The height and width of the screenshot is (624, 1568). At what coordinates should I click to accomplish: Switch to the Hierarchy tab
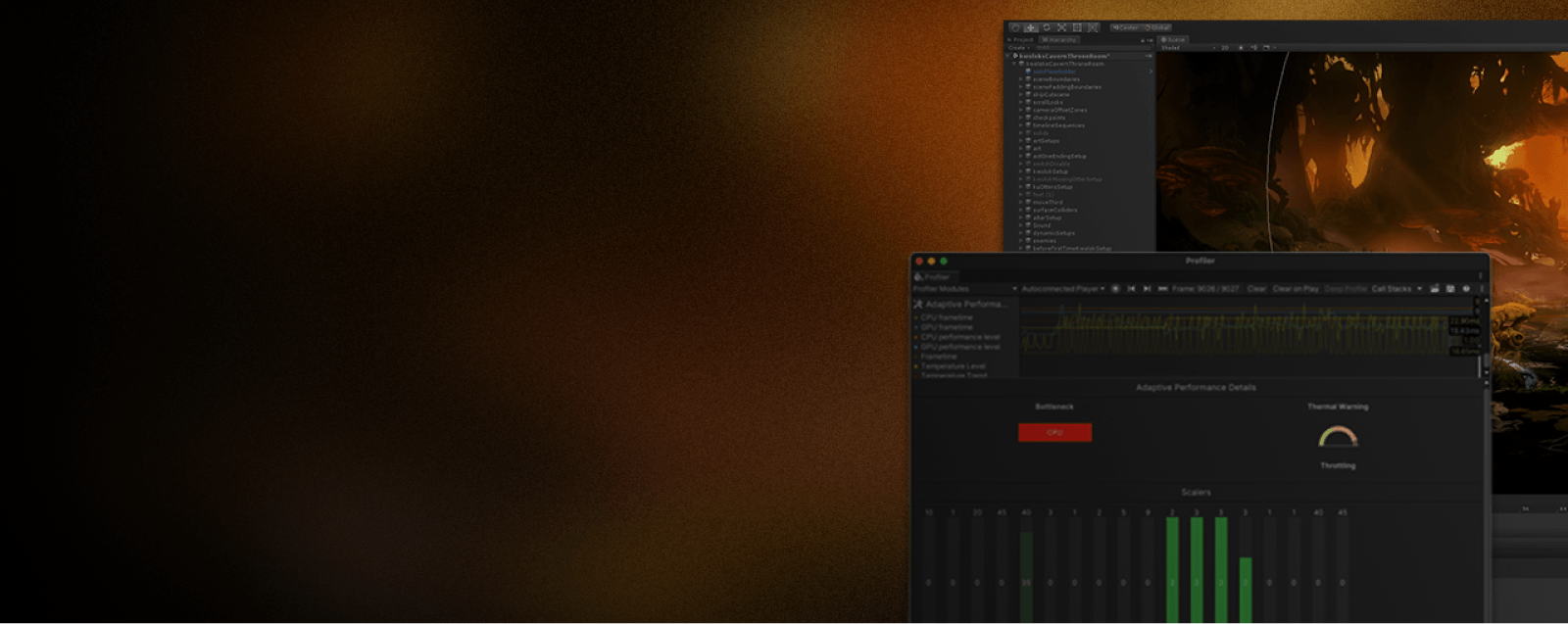click(x=1059, y=40)
